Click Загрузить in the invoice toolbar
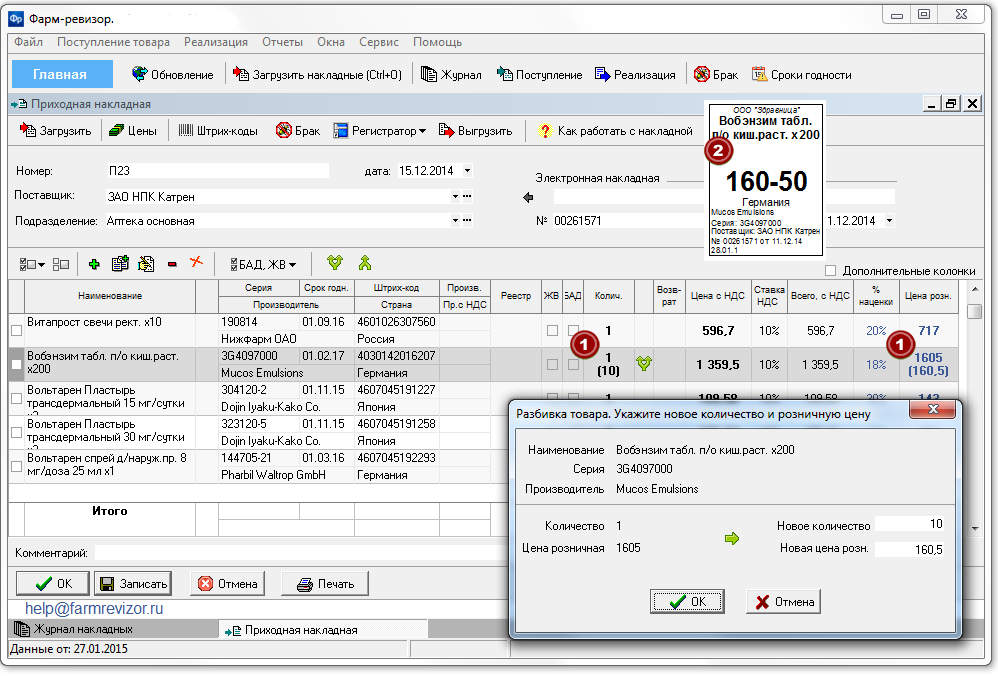The image size is (998, 676). click(55, 130)
